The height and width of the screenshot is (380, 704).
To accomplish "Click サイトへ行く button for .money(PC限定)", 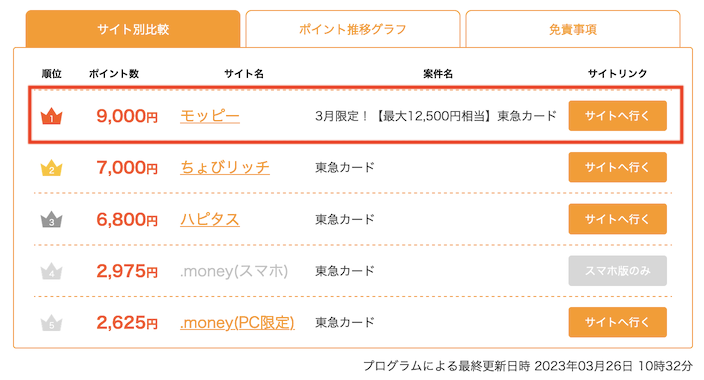I will (617, 322).
